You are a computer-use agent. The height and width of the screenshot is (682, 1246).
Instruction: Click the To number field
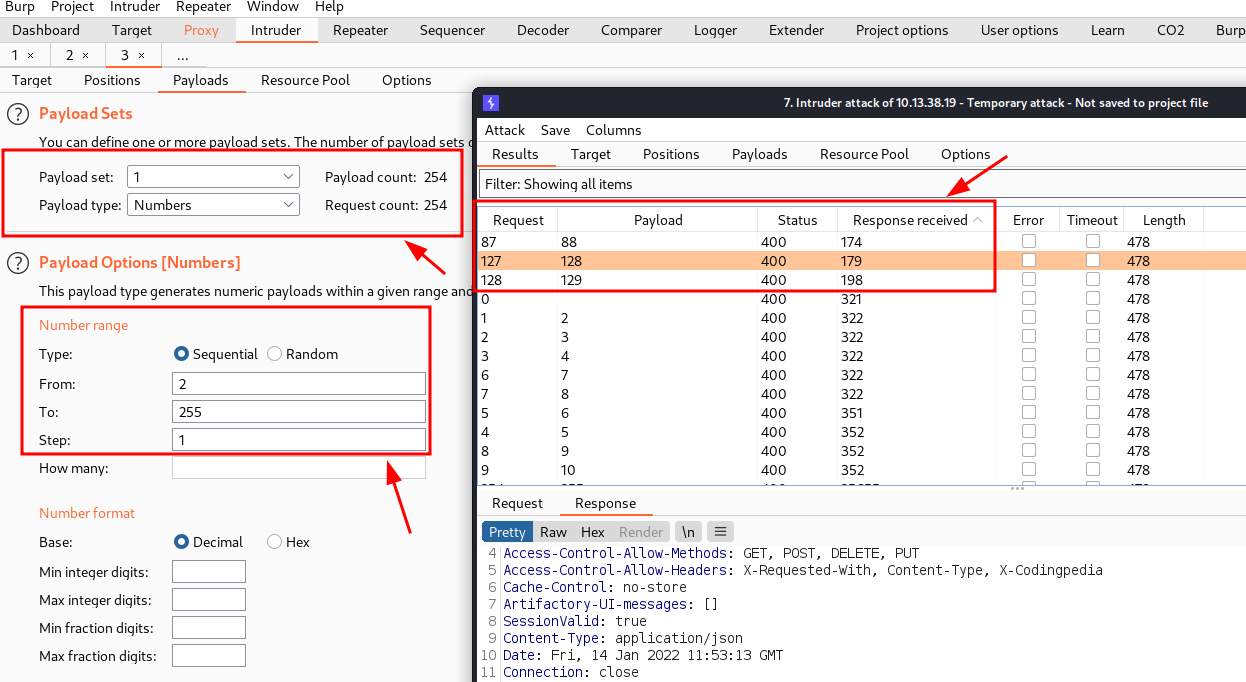click(299, 412)
